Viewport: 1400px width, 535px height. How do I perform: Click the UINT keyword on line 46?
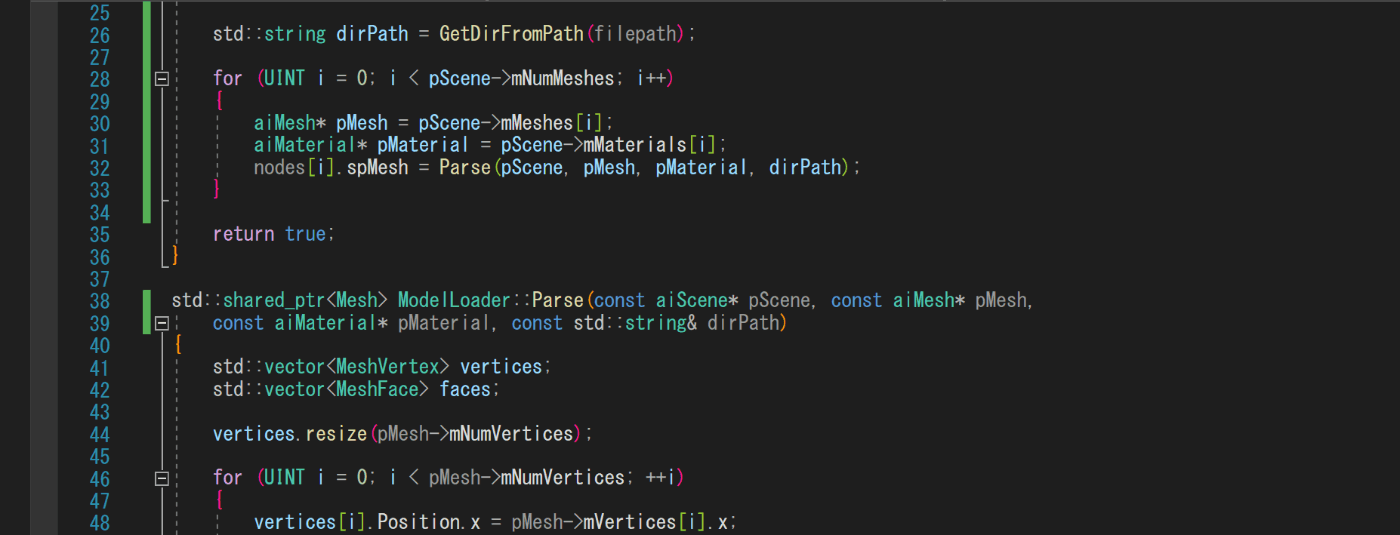tap(284, 478)
